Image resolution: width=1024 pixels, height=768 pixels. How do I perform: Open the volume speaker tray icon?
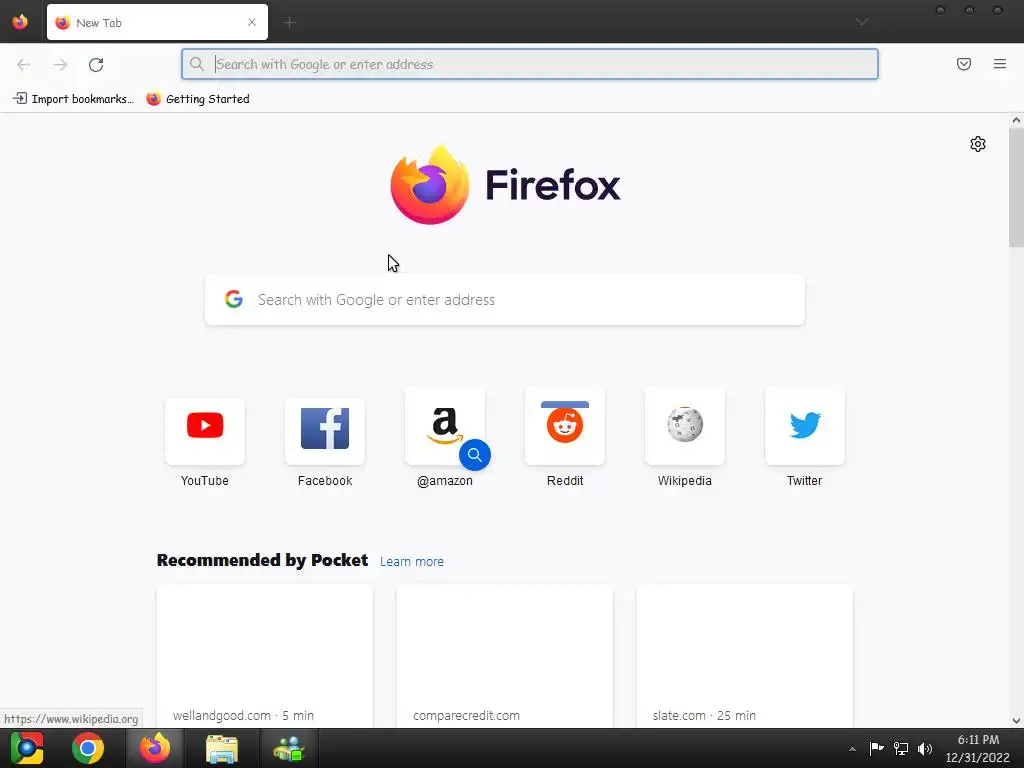925,749
